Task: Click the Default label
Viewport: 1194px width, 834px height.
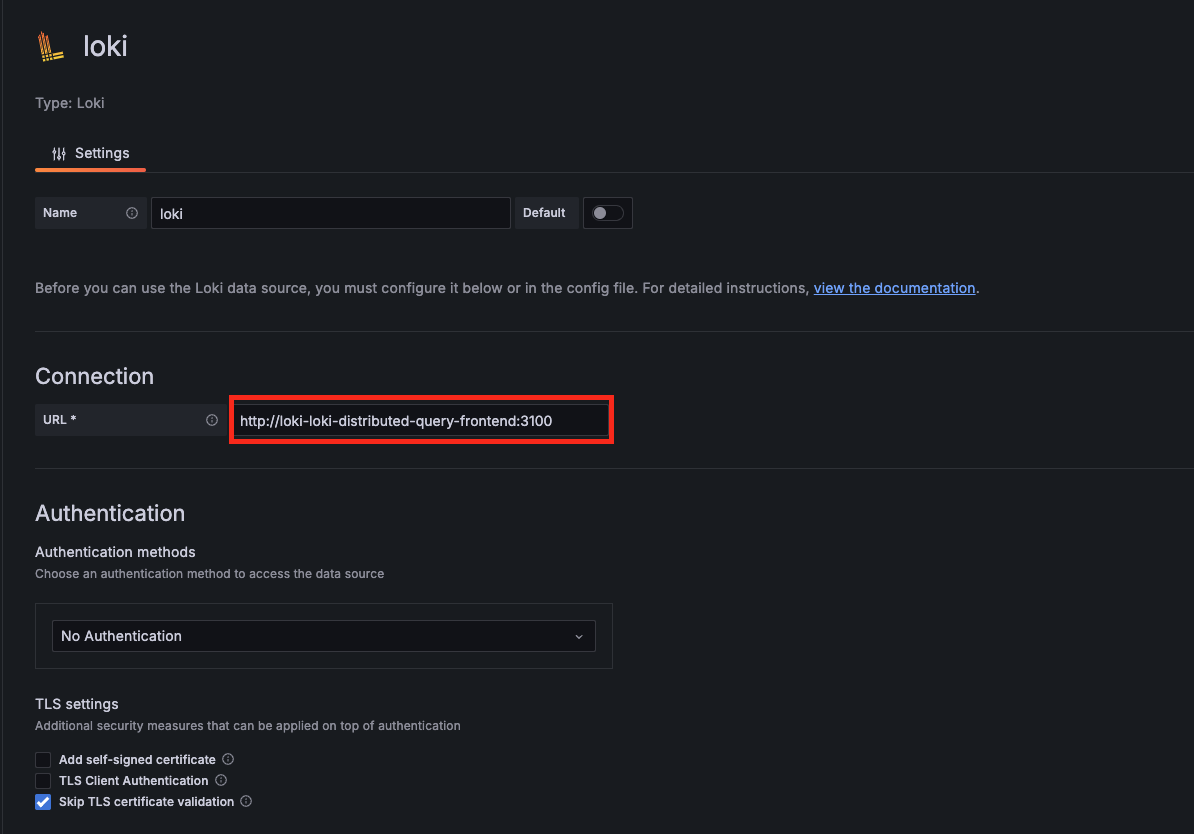Action: (x=544, y=213)
